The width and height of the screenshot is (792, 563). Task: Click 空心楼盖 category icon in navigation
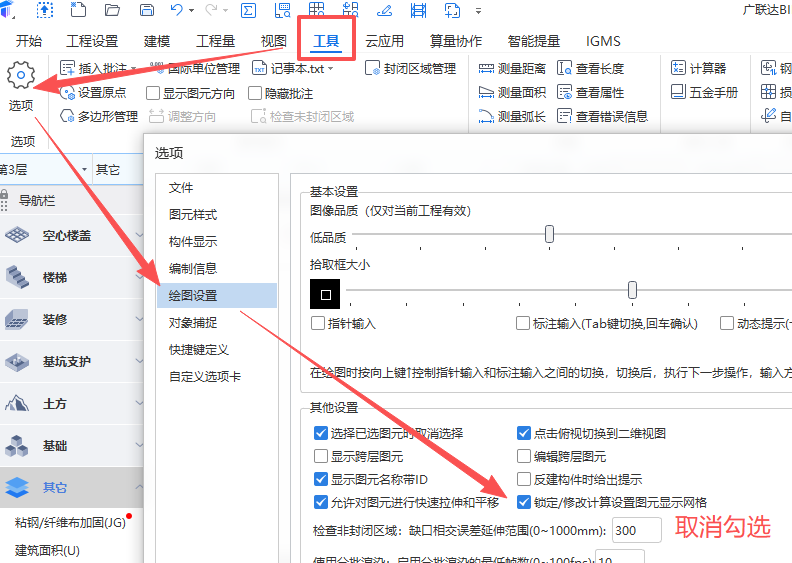(17, 235)
